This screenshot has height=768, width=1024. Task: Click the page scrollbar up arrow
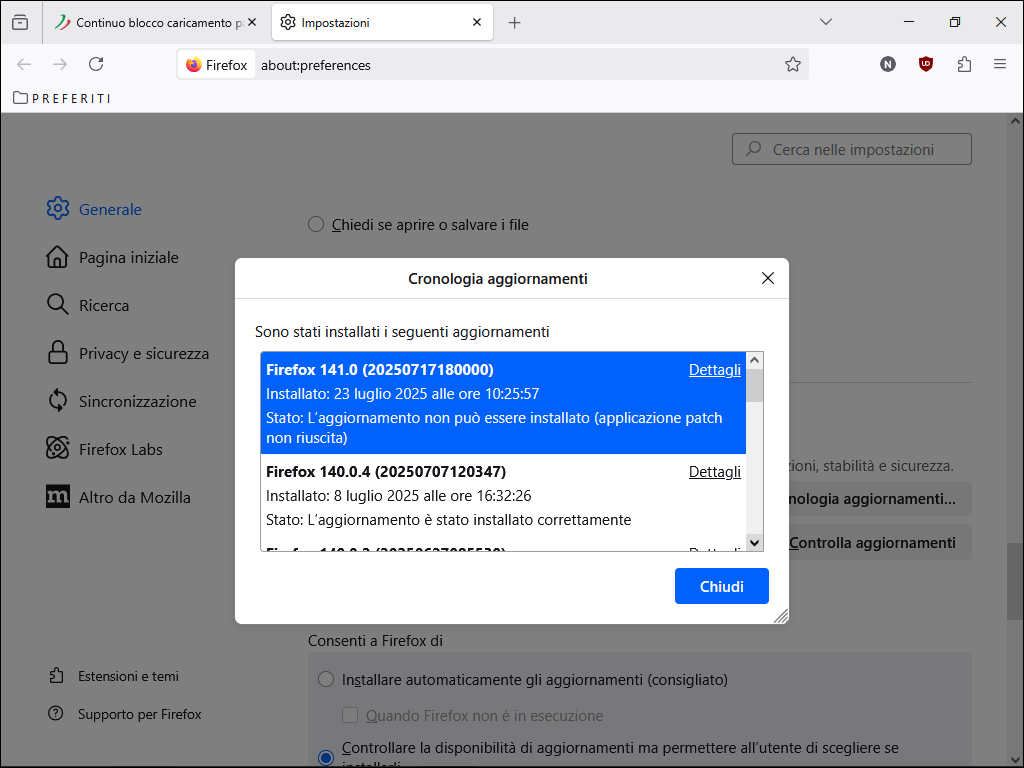1015,121
